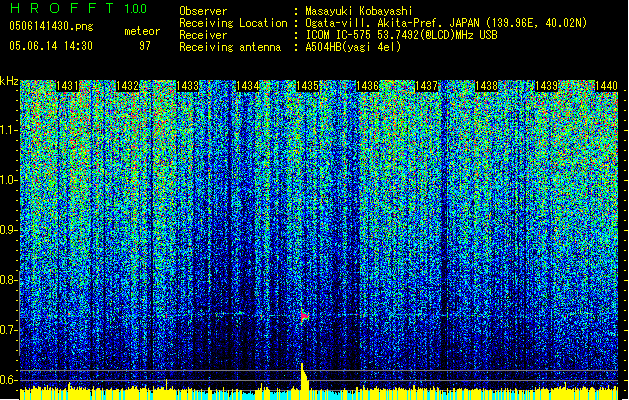
Task: Click the 1434 time marker
Action: (x=248, y=86)
